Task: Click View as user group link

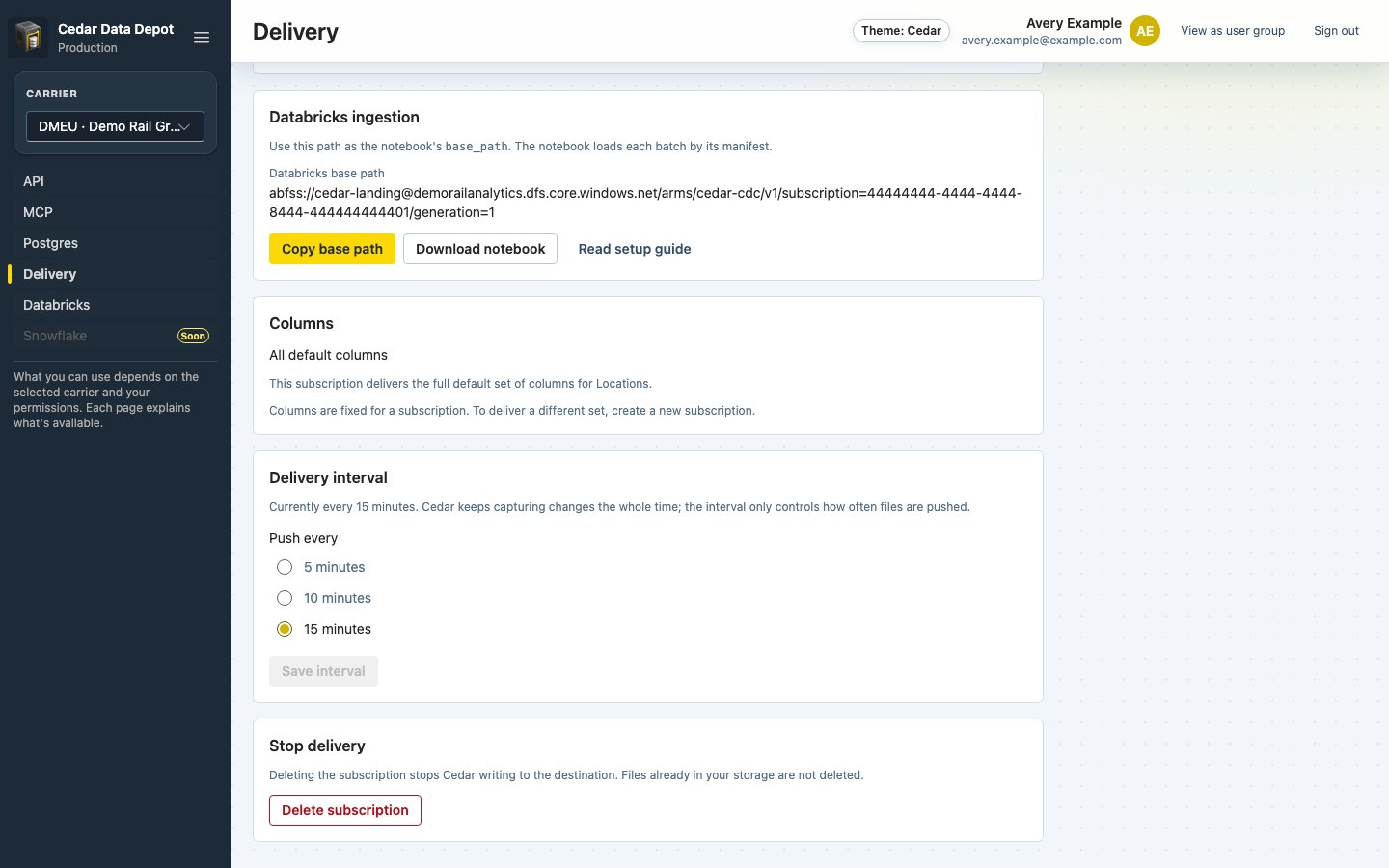Action: [x=1233, y=31]
